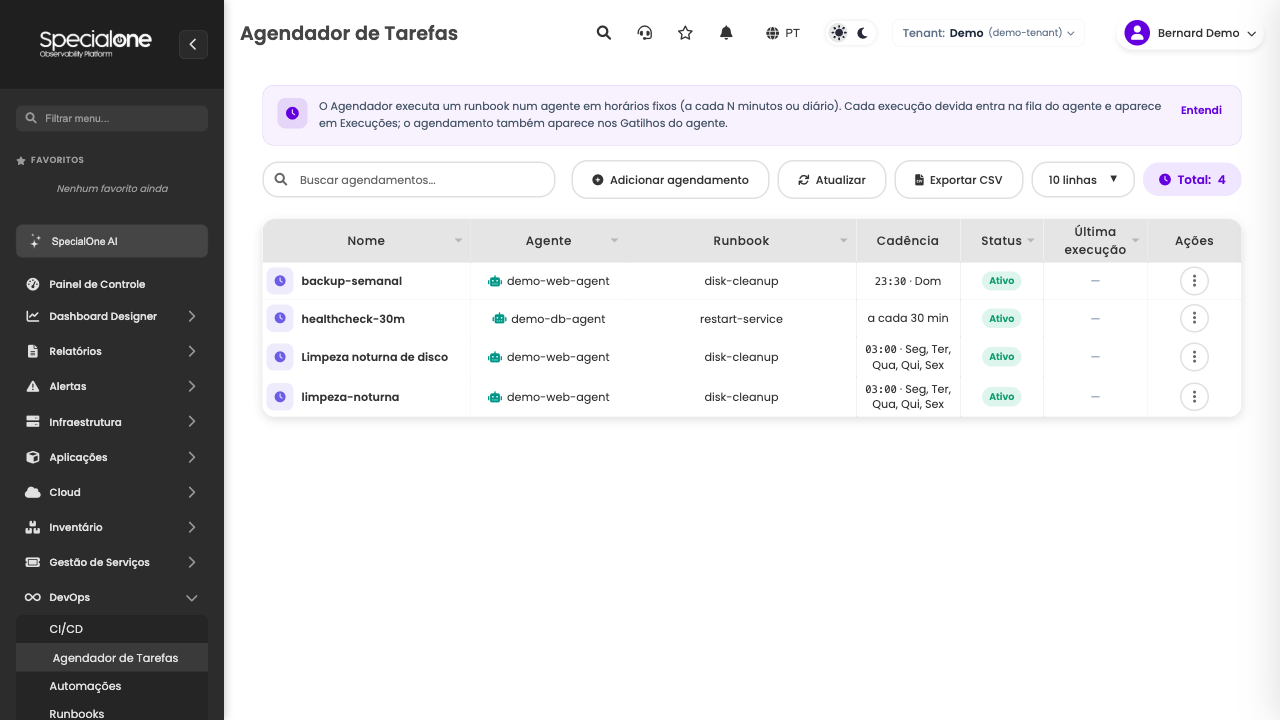
Task: Expand the Alertas menu
Action: (112, 386)
